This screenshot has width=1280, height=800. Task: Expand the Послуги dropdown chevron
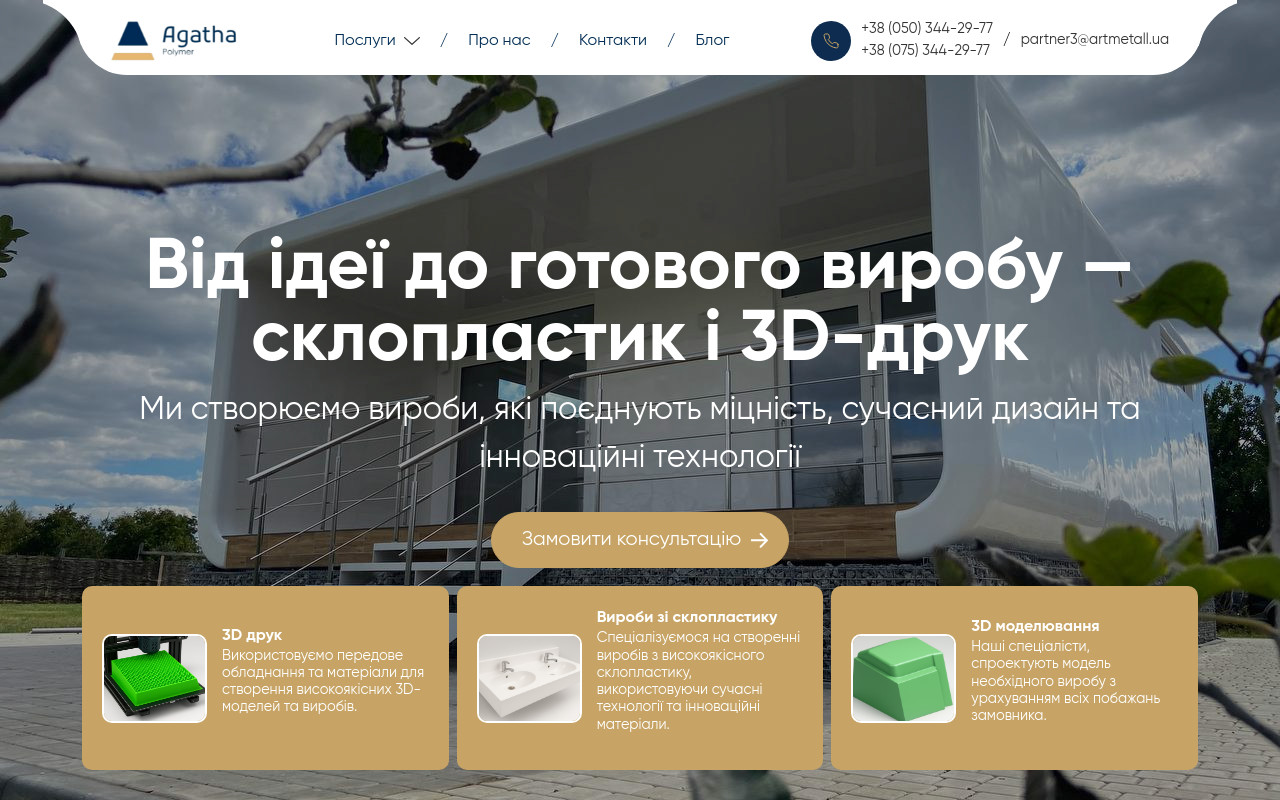(x=412, y=41)
